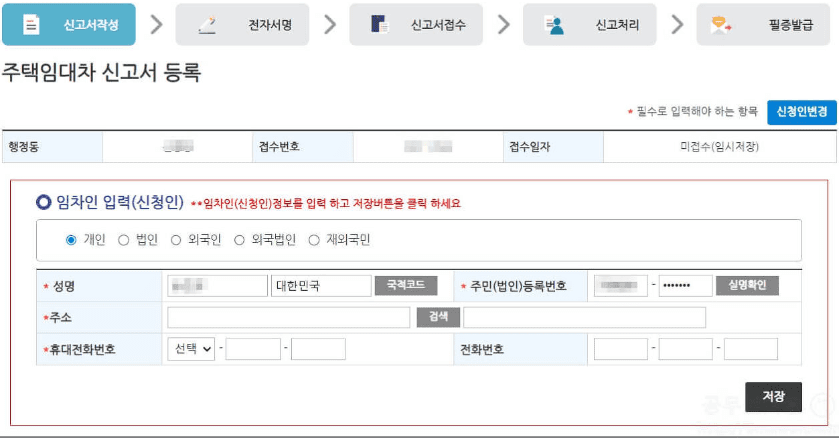Click the 주택임대차 신고서 등록 heading
Image resolution: width=839 pixels, height=438 pixels.
pos(101,72)
